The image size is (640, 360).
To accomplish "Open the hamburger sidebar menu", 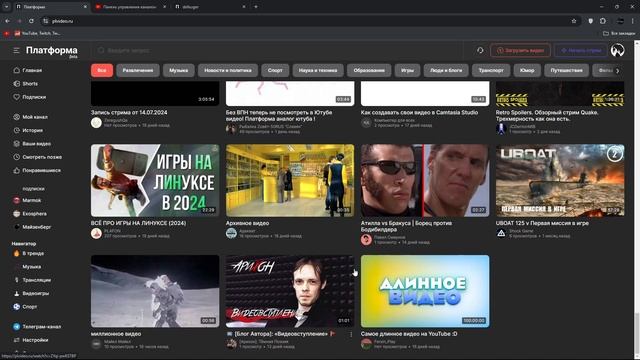I will [x=16, y=50].
